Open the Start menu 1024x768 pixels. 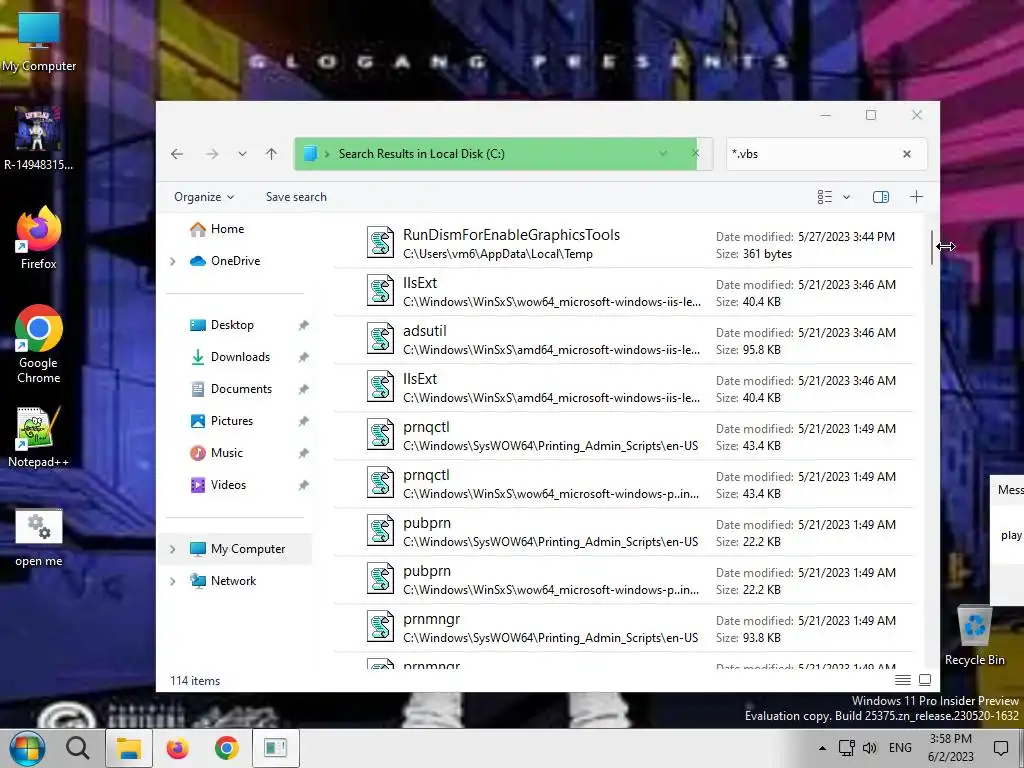pos(26,748)
